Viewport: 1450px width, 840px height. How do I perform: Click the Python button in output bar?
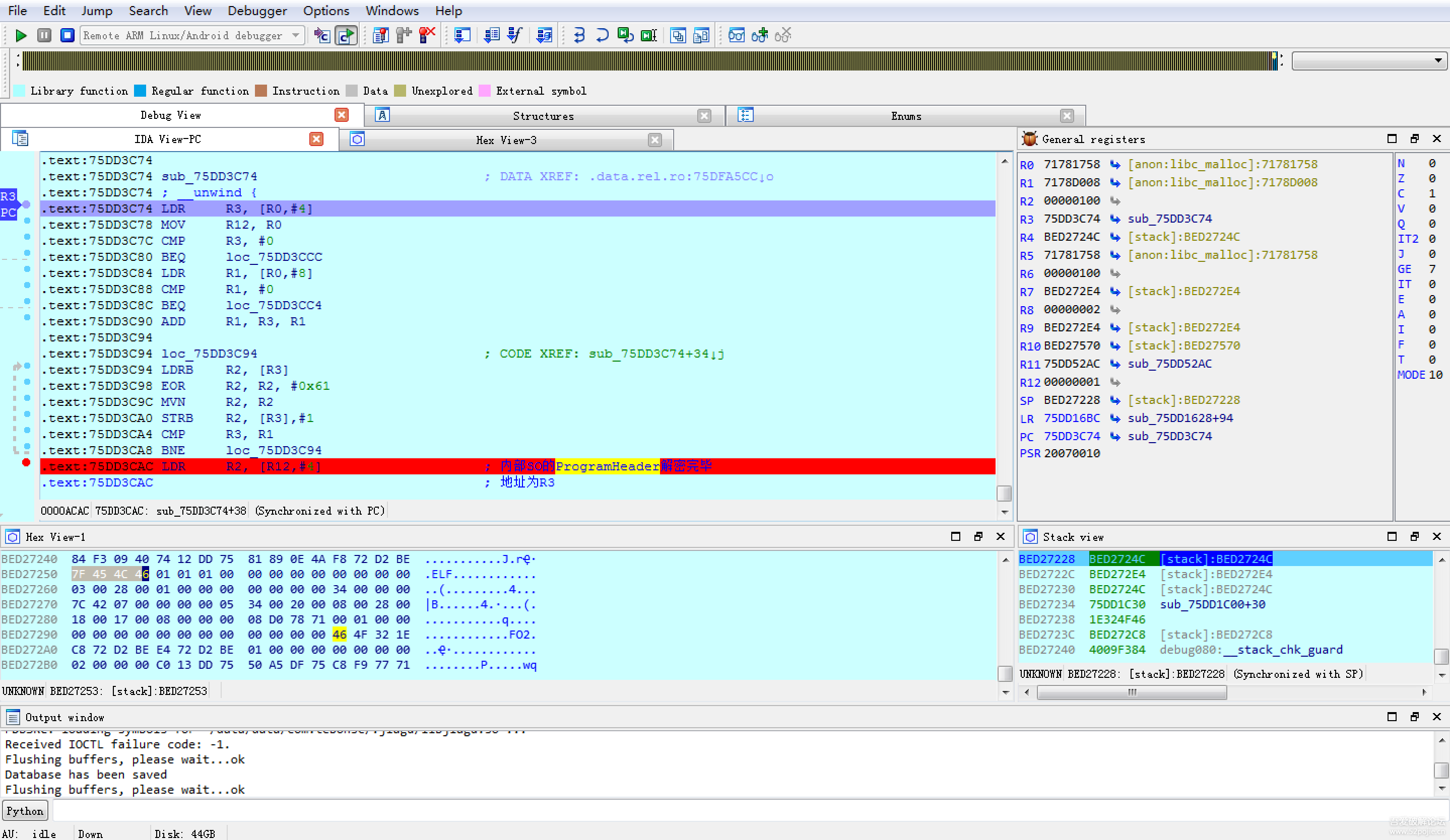tap(25, 811)
